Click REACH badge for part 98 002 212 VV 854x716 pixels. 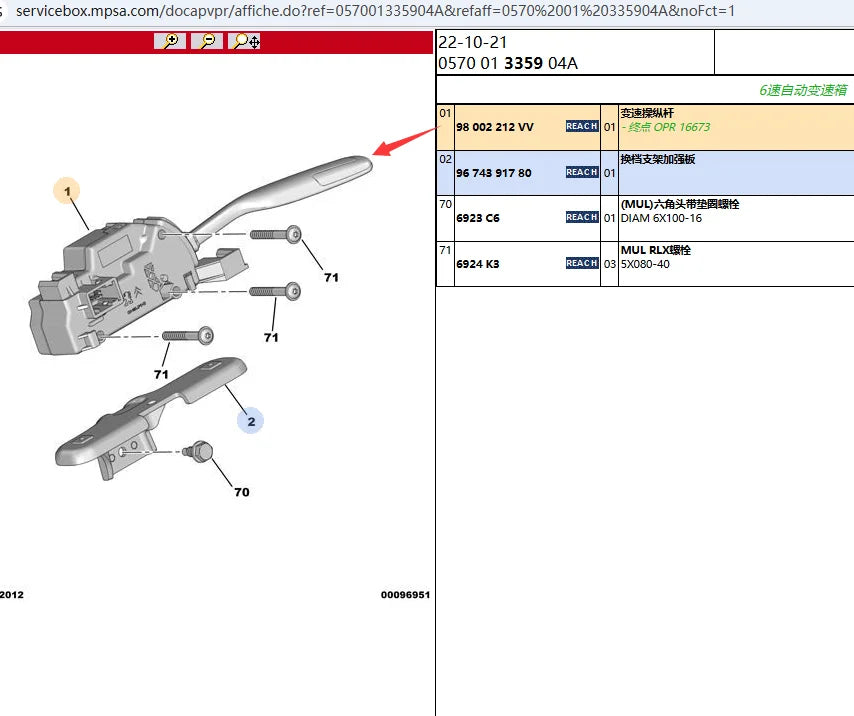coord(582,127)
